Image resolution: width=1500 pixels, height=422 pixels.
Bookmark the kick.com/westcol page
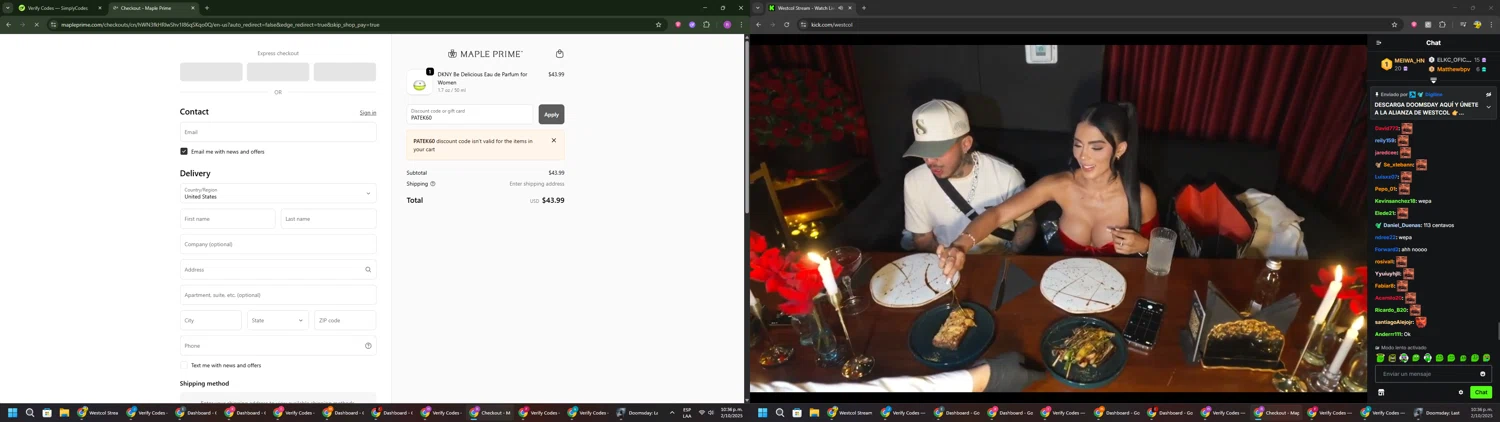(1394, 25)
